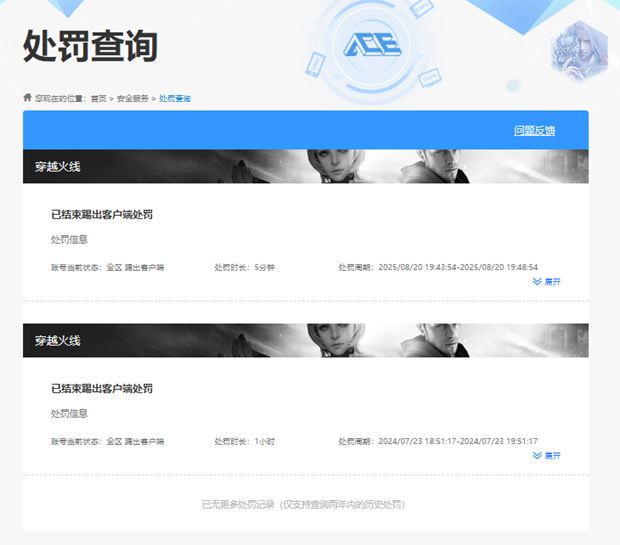Expand the 1小时 penalty record with 展开
This screenshot has height=545, width=620.
546,456
